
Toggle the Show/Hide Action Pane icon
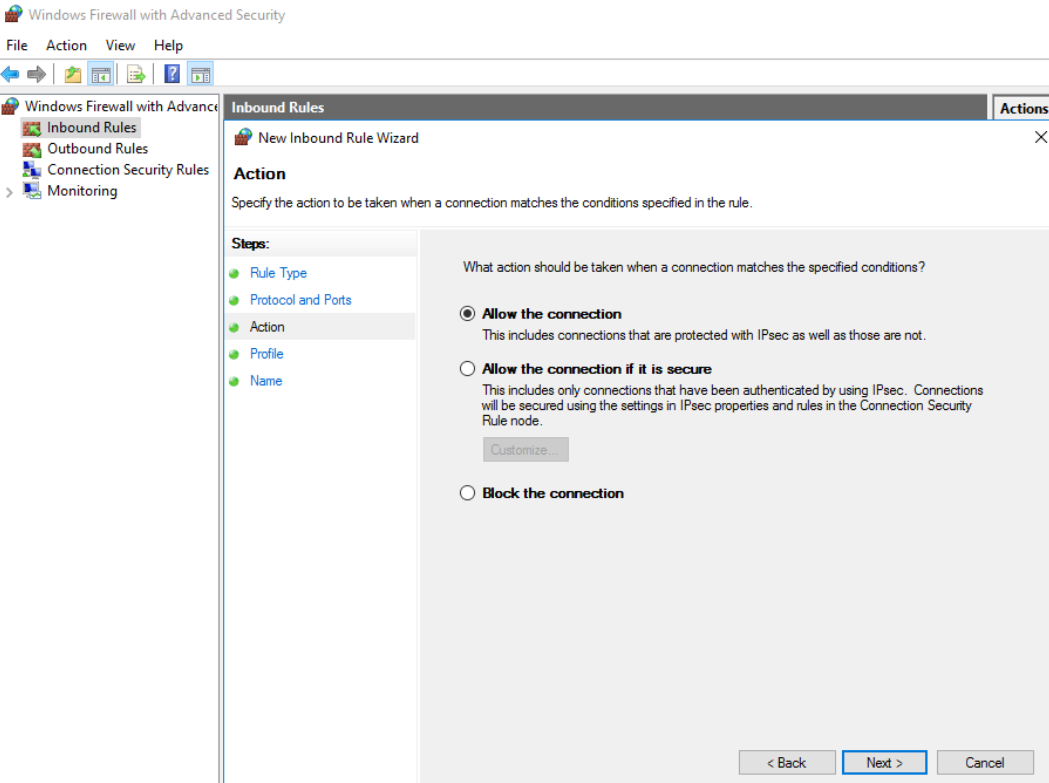200,74
